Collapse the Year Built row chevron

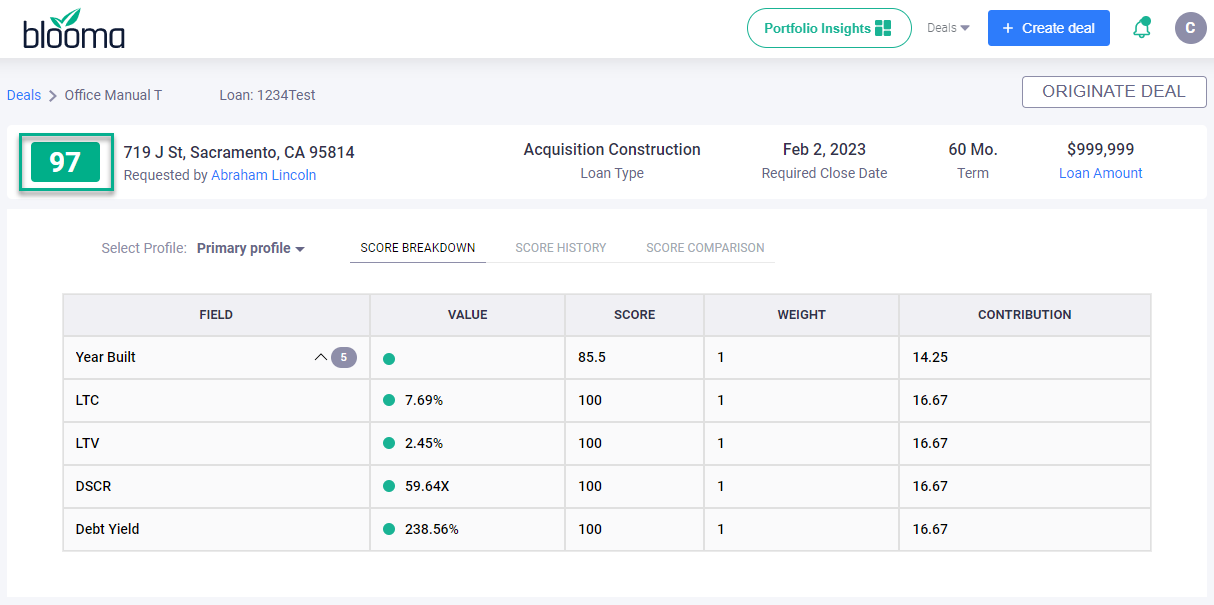(x=321, y=357)
